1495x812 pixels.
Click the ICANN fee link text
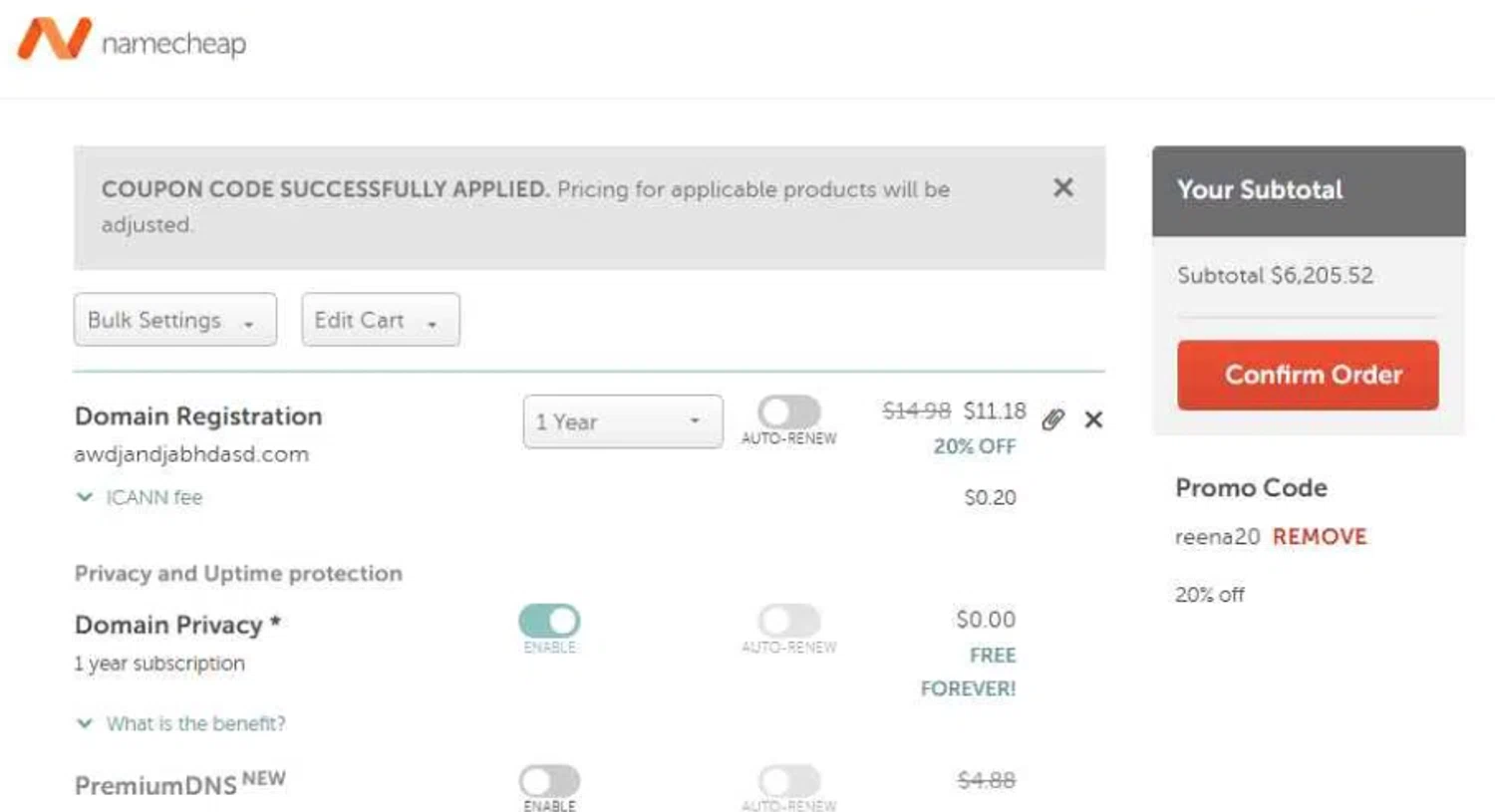[154, 497]
